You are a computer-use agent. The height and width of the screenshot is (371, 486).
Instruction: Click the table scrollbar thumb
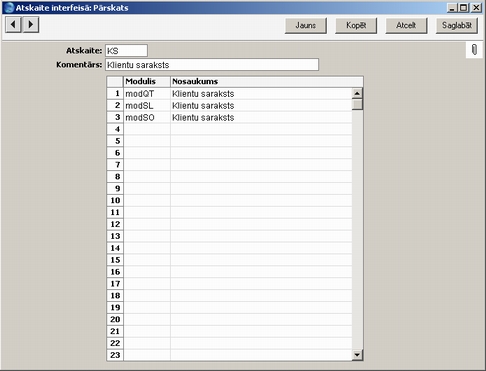click(x=357, y=104)
